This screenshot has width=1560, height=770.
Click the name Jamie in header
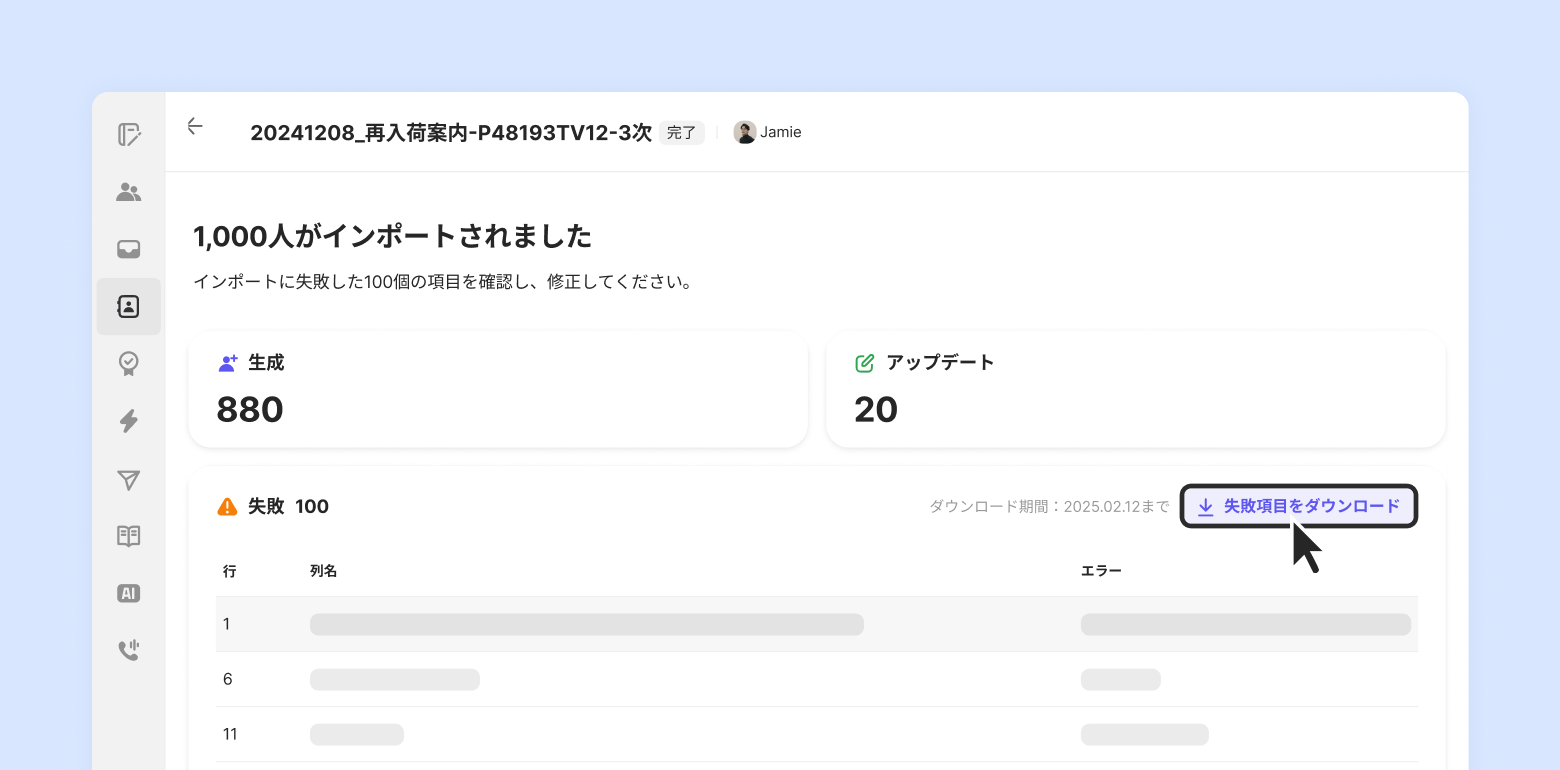[780, 132]
